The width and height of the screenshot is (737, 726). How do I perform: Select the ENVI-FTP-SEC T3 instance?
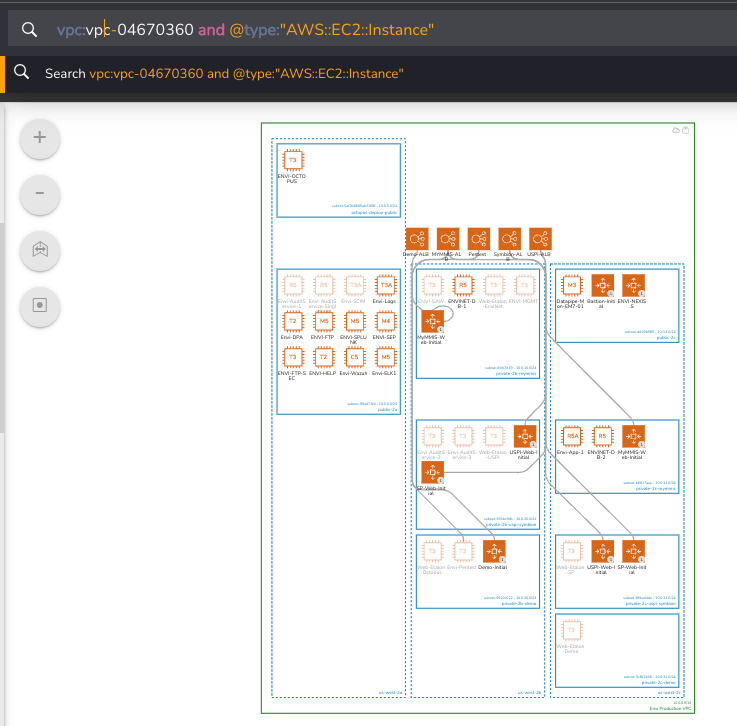293,358
